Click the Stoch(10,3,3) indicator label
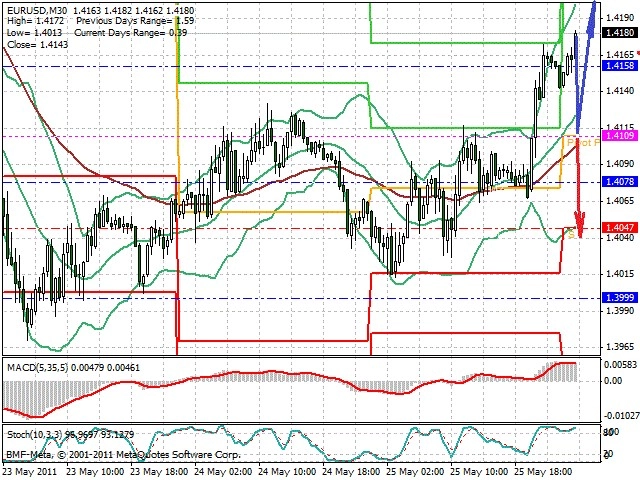 pyautogui.click(x=34, y=434)
